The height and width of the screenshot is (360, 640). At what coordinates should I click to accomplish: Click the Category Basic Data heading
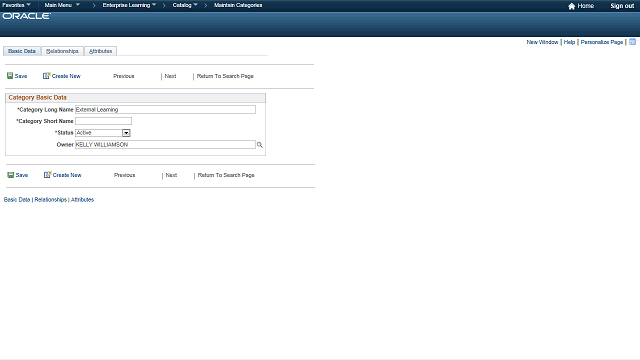tap(37, 98)
